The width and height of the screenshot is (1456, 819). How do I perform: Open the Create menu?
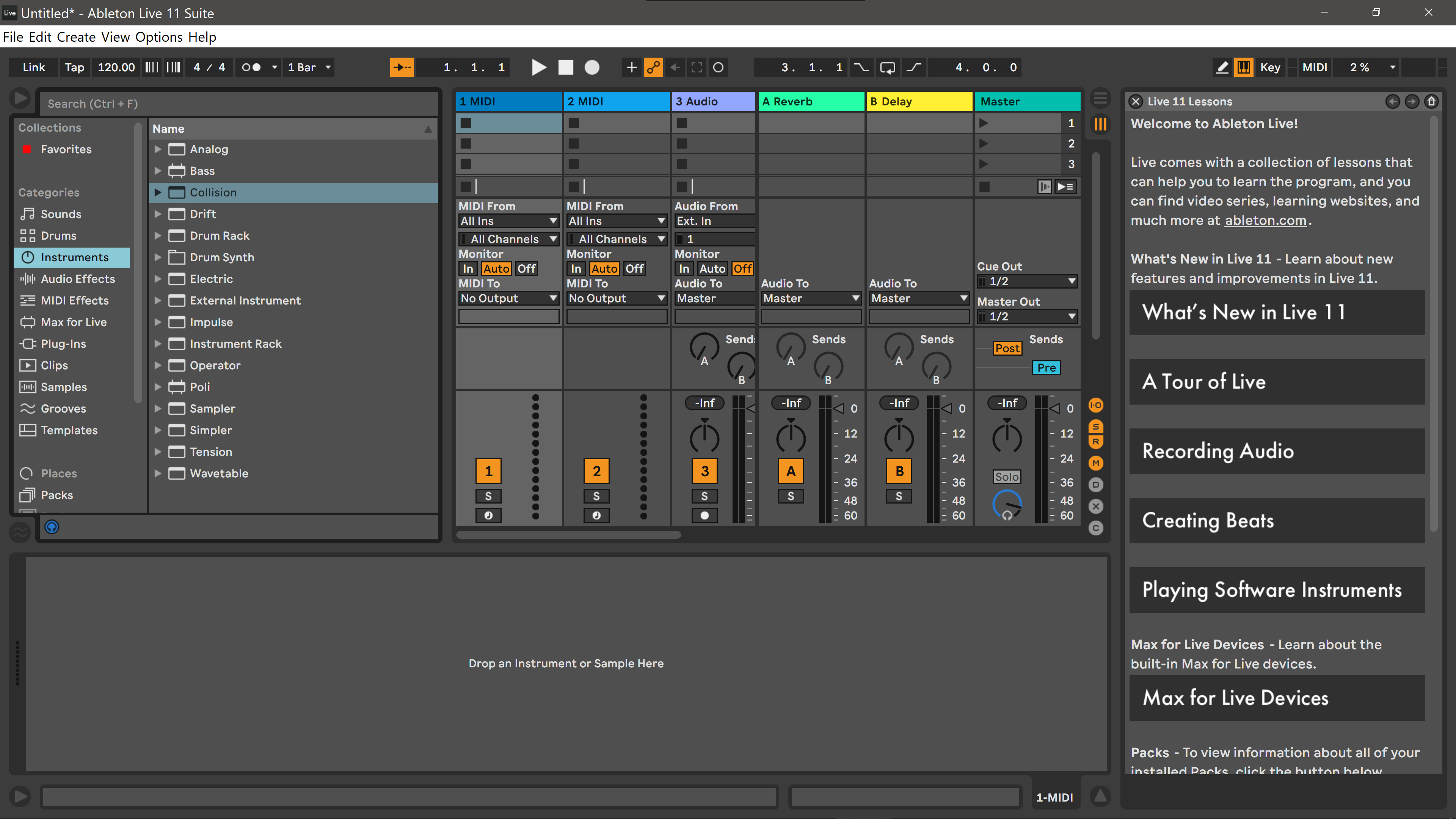click(x=76, y=37)
